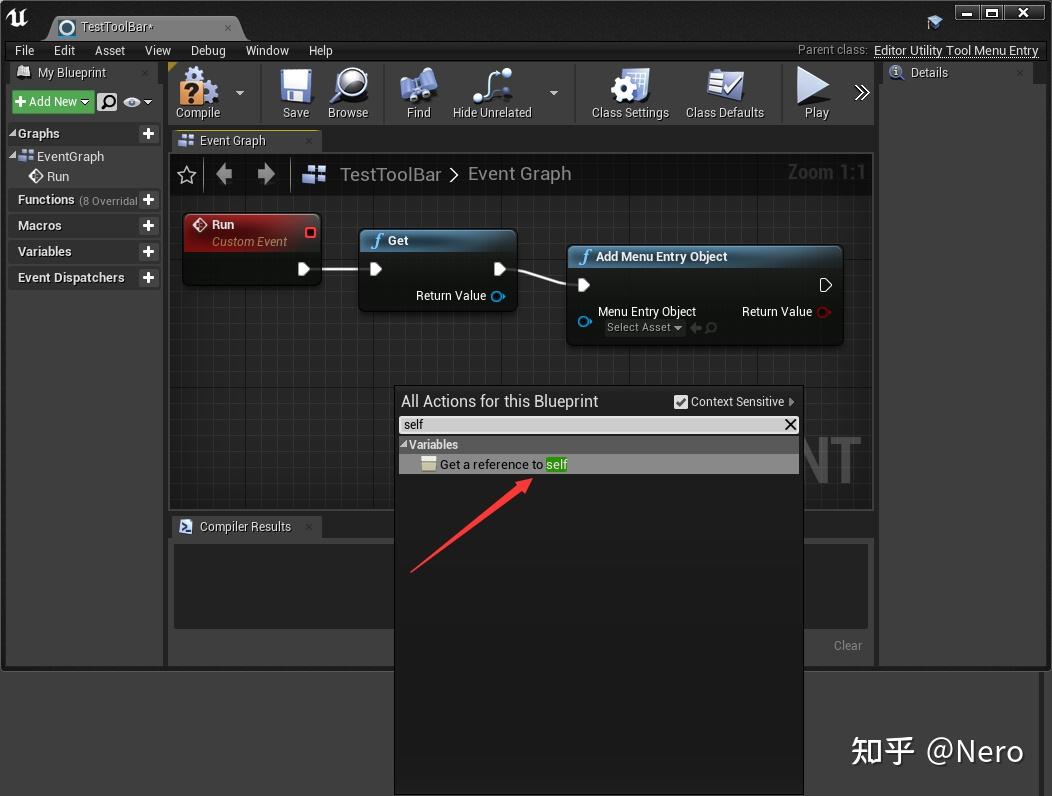Click Hide Unrelated nodes
Image resolution: width=1052 pixels, height=796 pixels.
491,93
